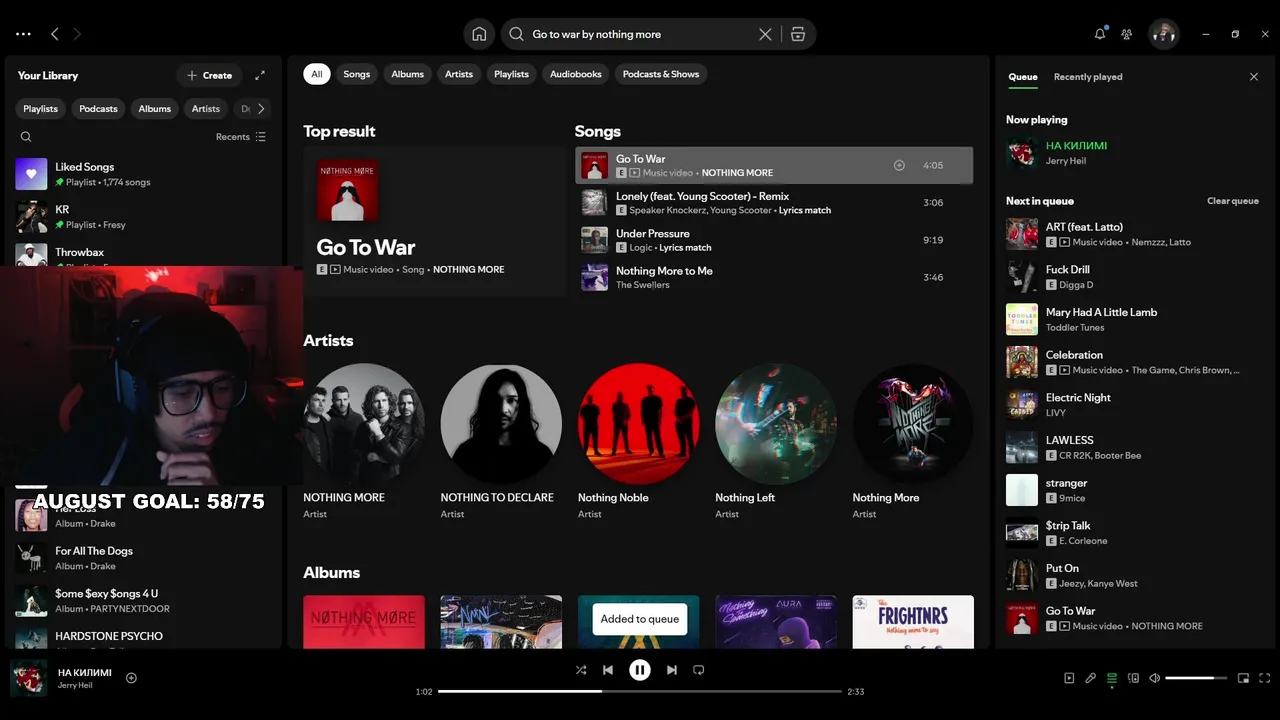1280x720 pixels.
Task: Open the Liked Songs playlist
Action: point(143,174)
